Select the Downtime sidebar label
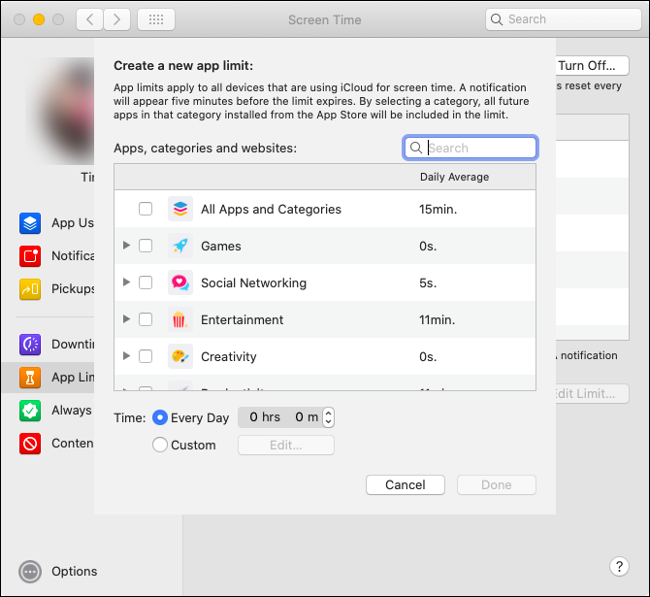650x597 pixels. 73,345
